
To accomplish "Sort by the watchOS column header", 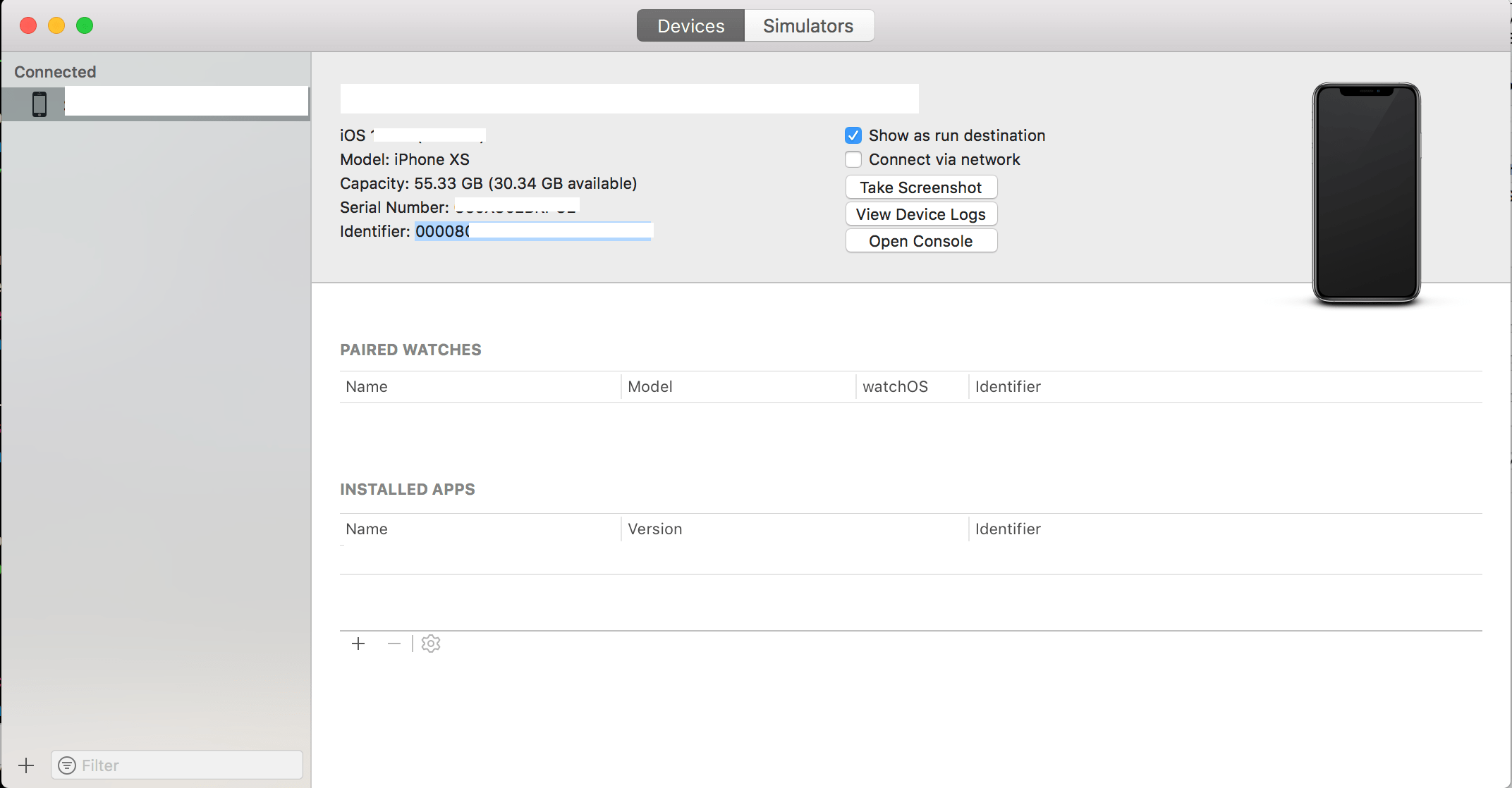I will (913, 387).
